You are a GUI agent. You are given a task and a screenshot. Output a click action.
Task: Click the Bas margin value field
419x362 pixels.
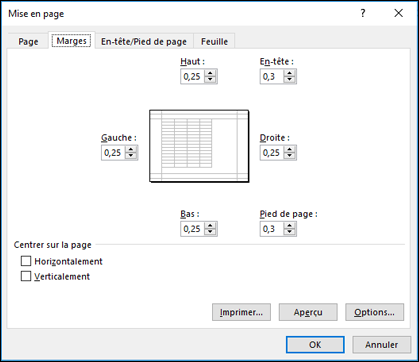click(193, 229)
